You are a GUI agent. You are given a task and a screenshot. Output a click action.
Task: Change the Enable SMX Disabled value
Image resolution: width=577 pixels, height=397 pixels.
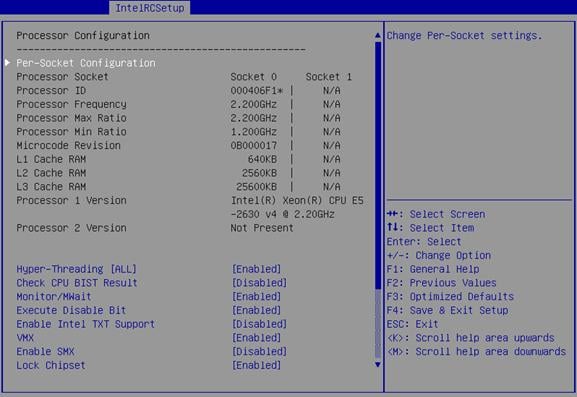259,352
